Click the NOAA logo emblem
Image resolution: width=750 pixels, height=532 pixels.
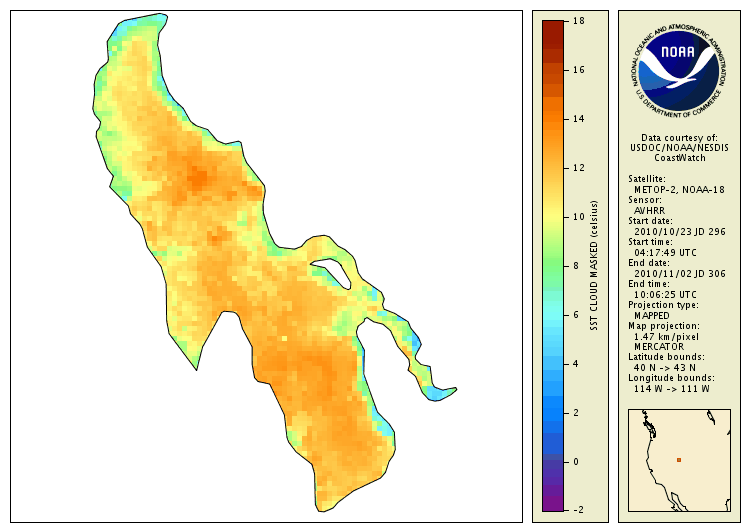click(x=679, y=70)
